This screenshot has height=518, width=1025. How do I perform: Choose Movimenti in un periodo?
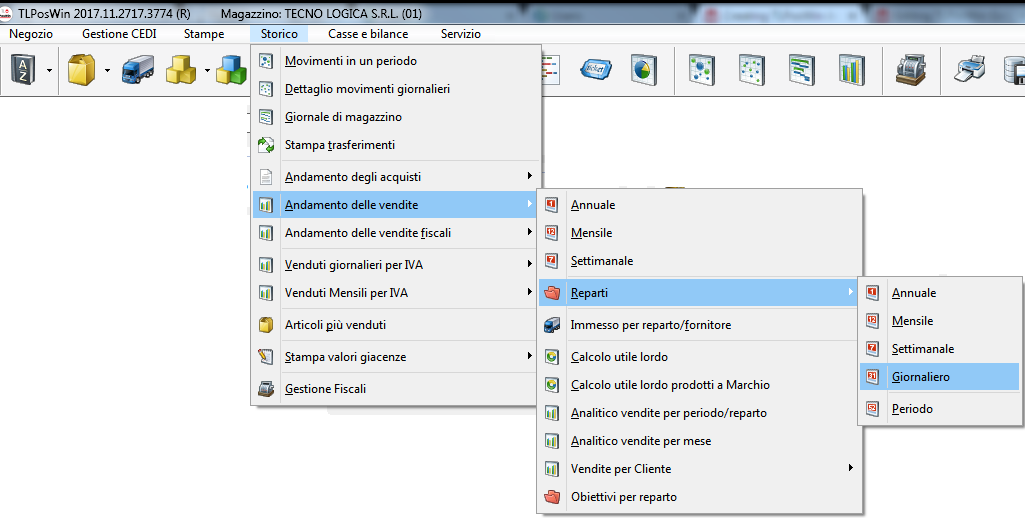tap(351, 61)
